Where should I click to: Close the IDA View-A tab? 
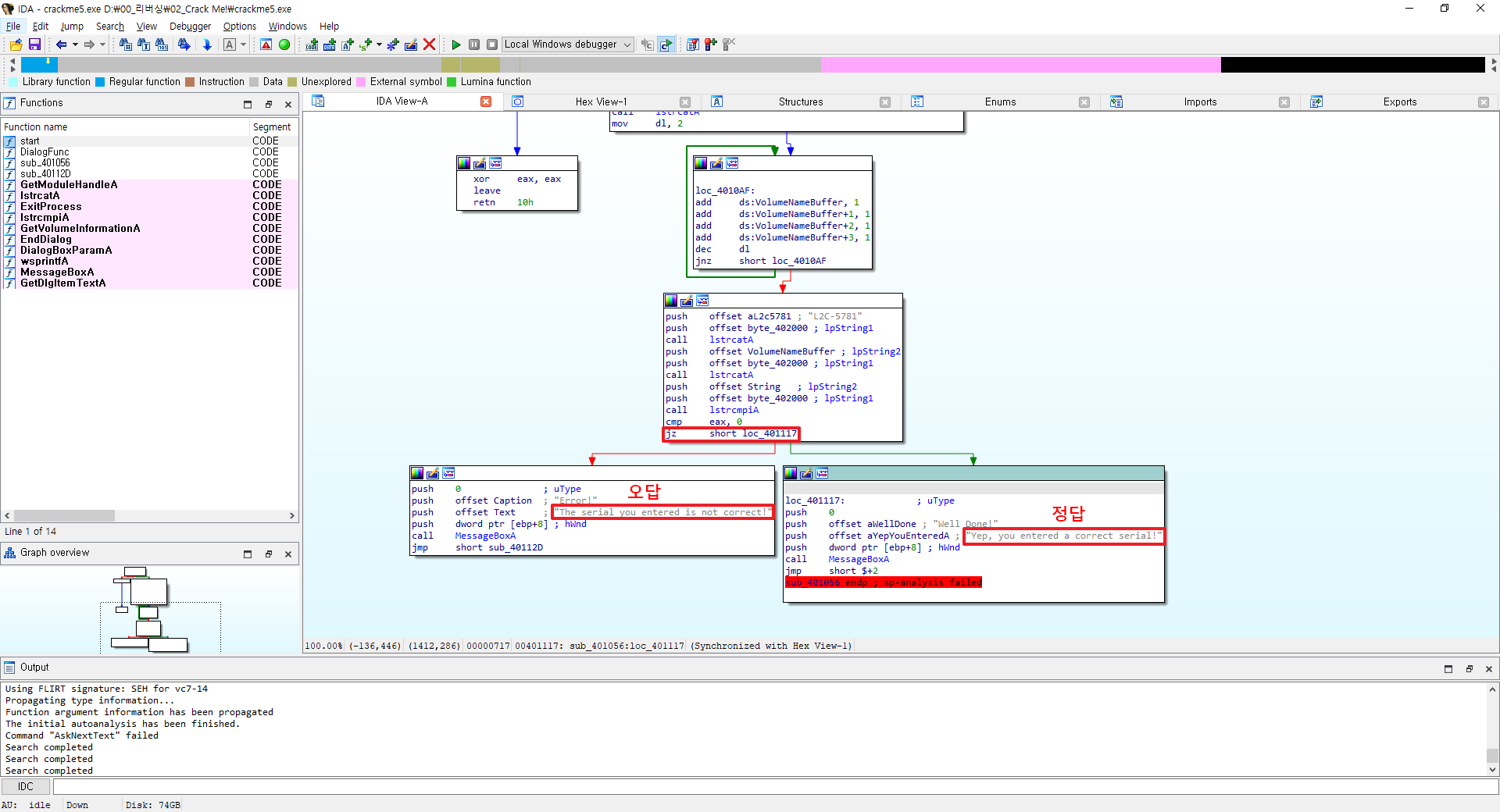pyautogui.click(x=486, y=101)
